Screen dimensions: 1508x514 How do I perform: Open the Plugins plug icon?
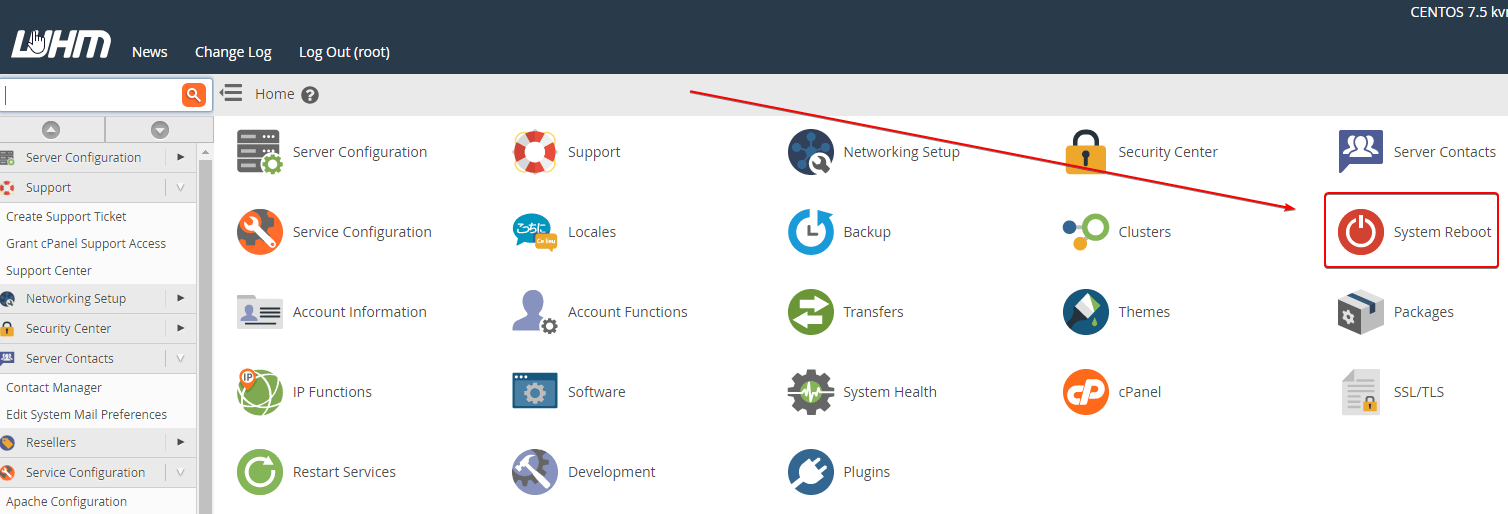[x=810, y=472]
